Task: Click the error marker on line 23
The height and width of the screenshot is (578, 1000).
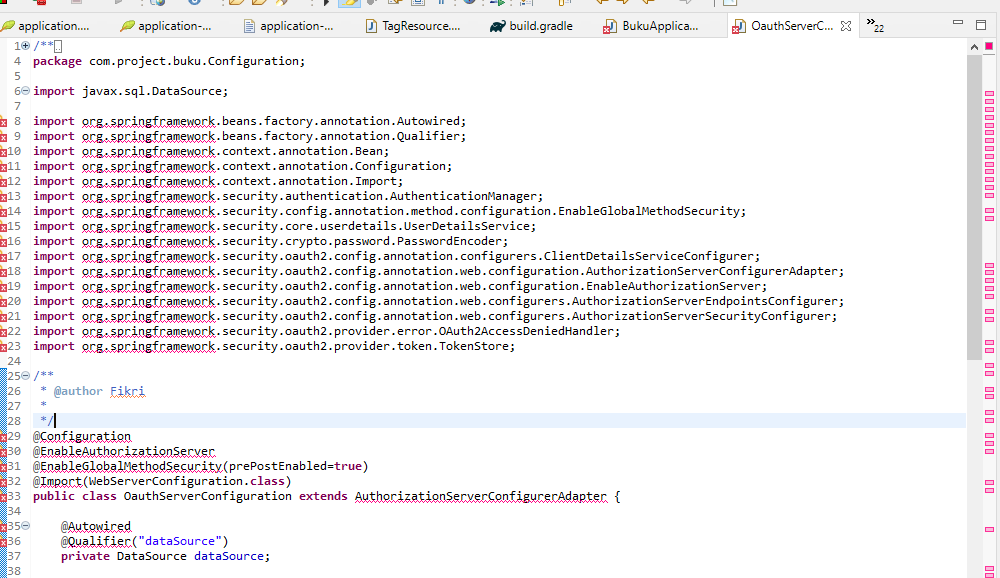Action: click(4, 346)
